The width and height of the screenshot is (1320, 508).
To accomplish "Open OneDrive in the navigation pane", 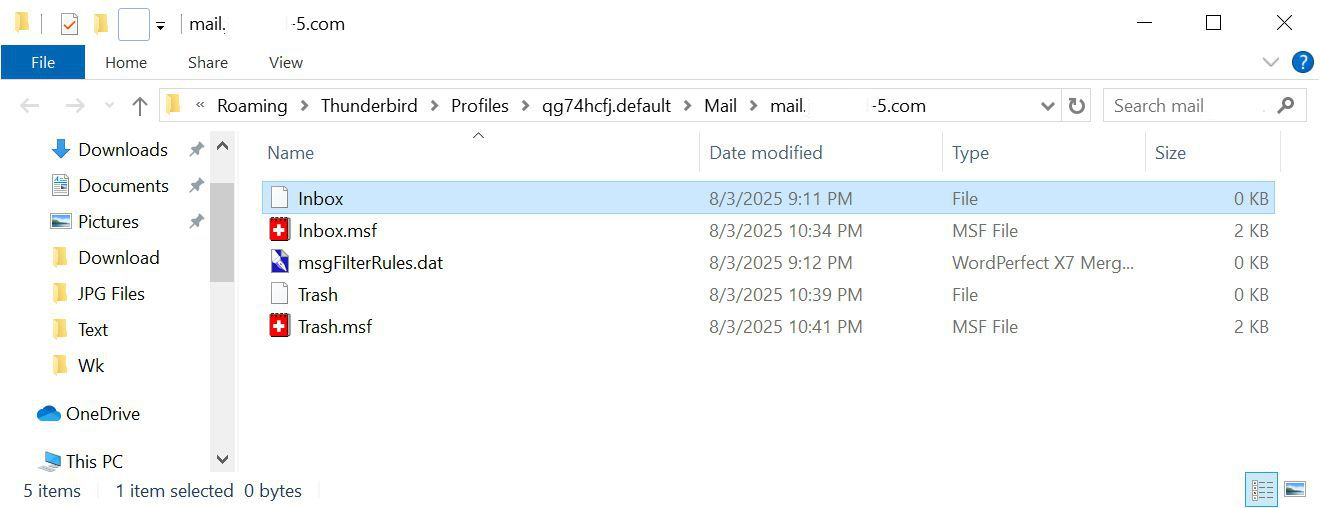I will pyautogui.click(x=102, y=414).
